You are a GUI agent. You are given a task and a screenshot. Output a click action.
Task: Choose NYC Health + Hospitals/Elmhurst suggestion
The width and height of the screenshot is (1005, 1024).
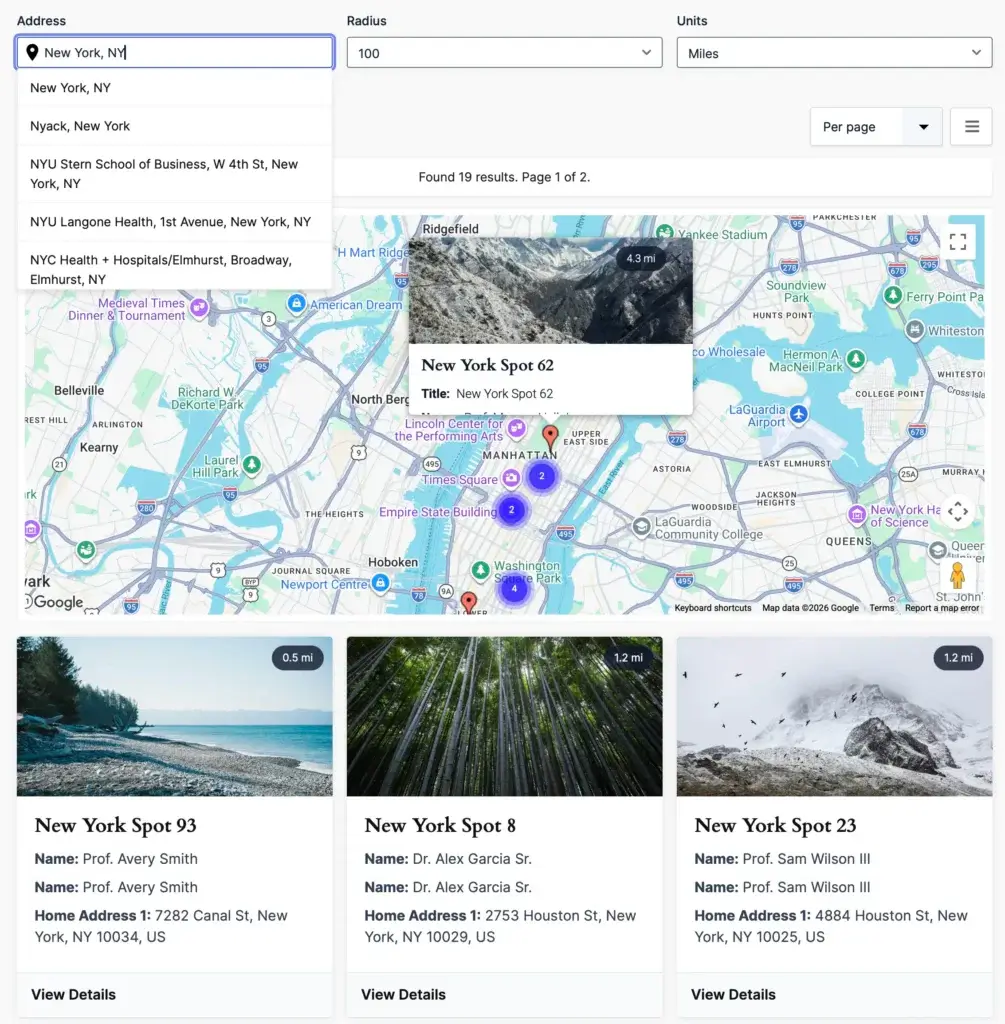174,268
